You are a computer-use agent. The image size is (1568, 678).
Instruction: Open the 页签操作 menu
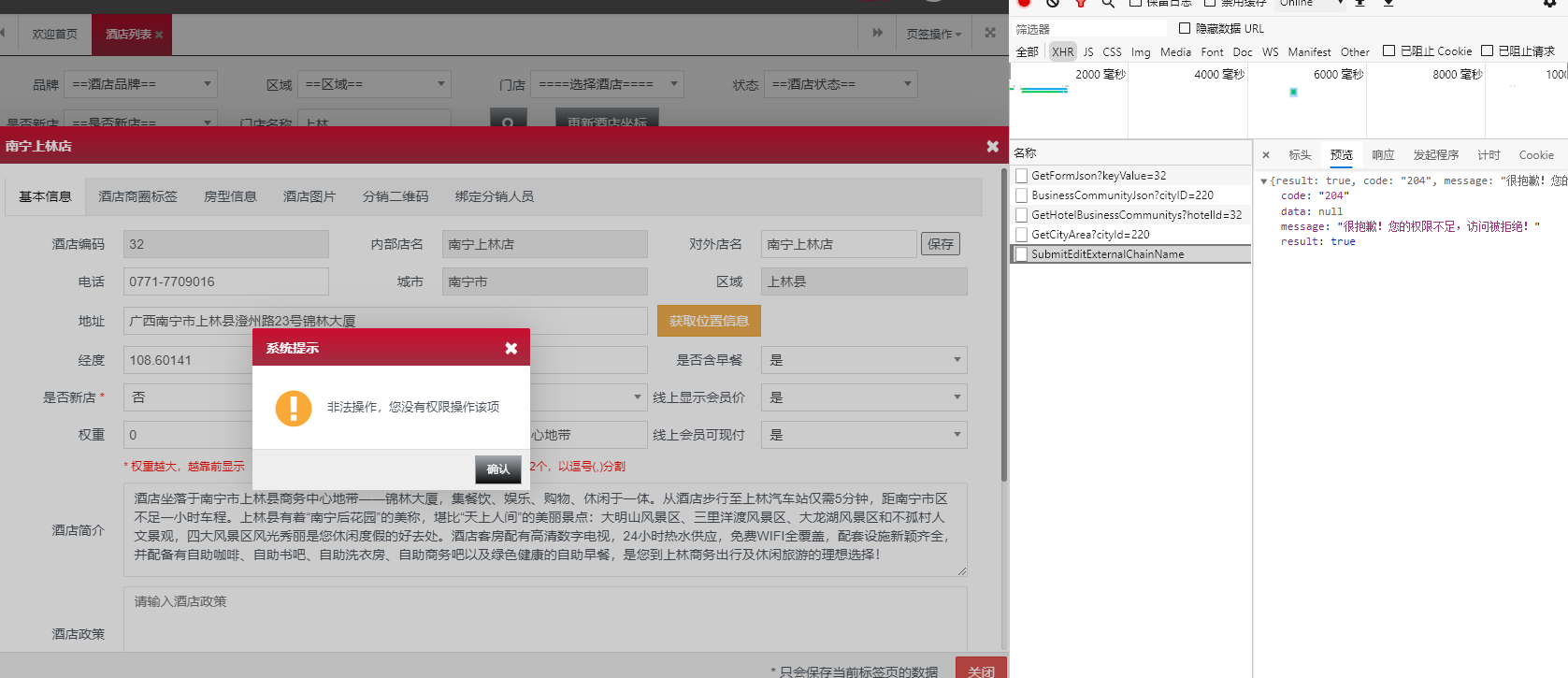point(933,34)
